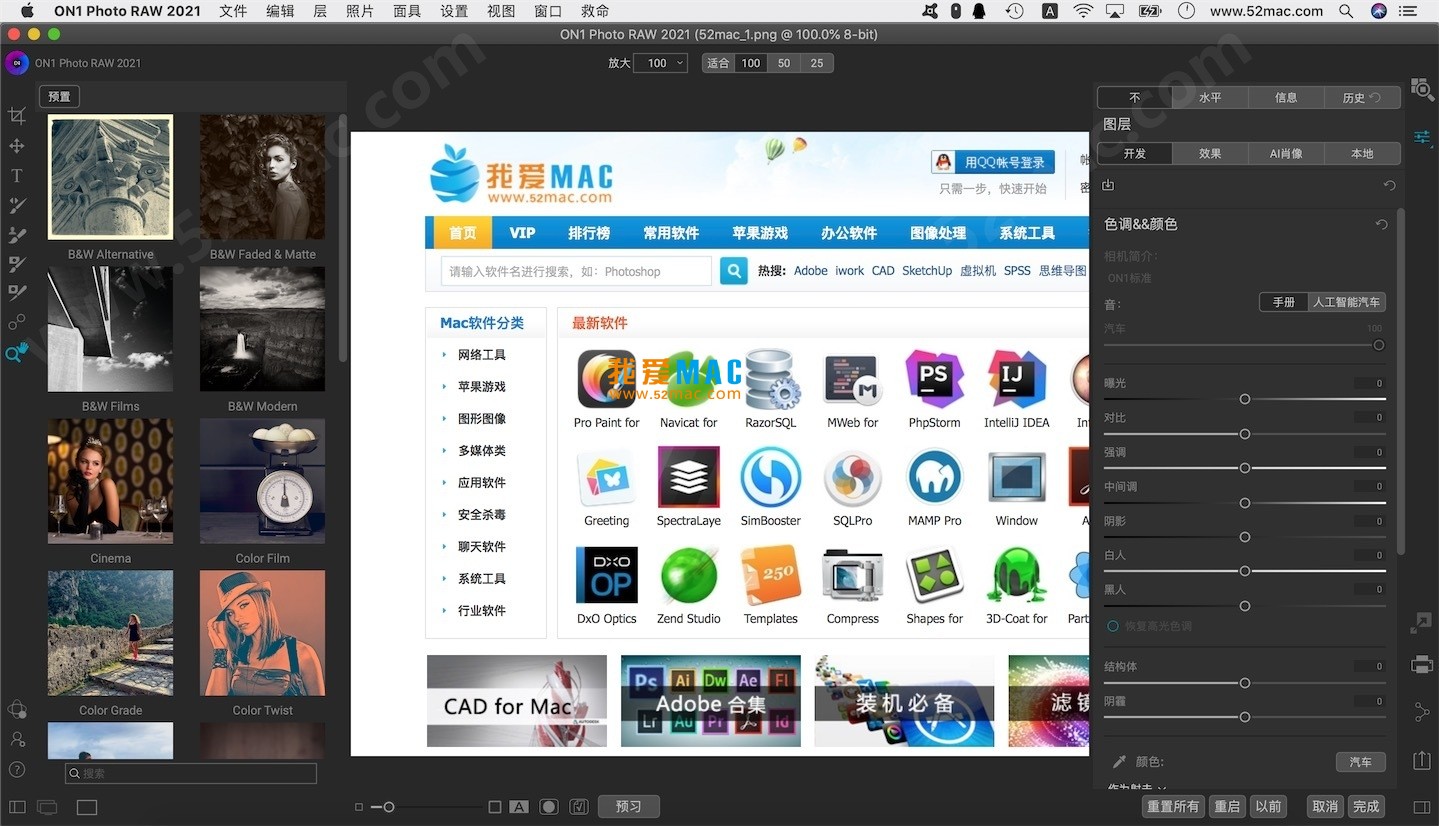The height and width of the screenshot is (826, 1439).
Task: Open Spotlight search in the macOS menu bar
Action: point(1346,11)
